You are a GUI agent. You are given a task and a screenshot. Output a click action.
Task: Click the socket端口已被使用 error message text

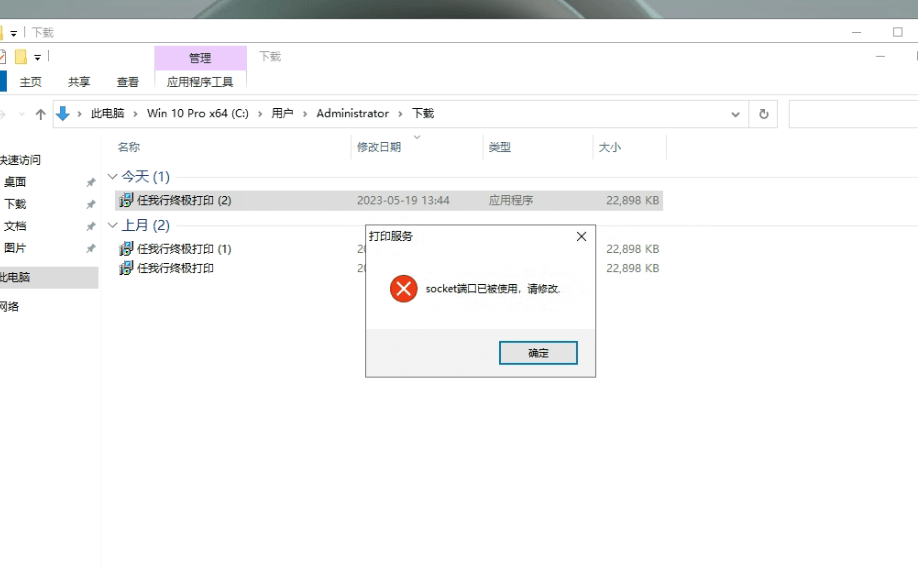[x=493, y=289]
